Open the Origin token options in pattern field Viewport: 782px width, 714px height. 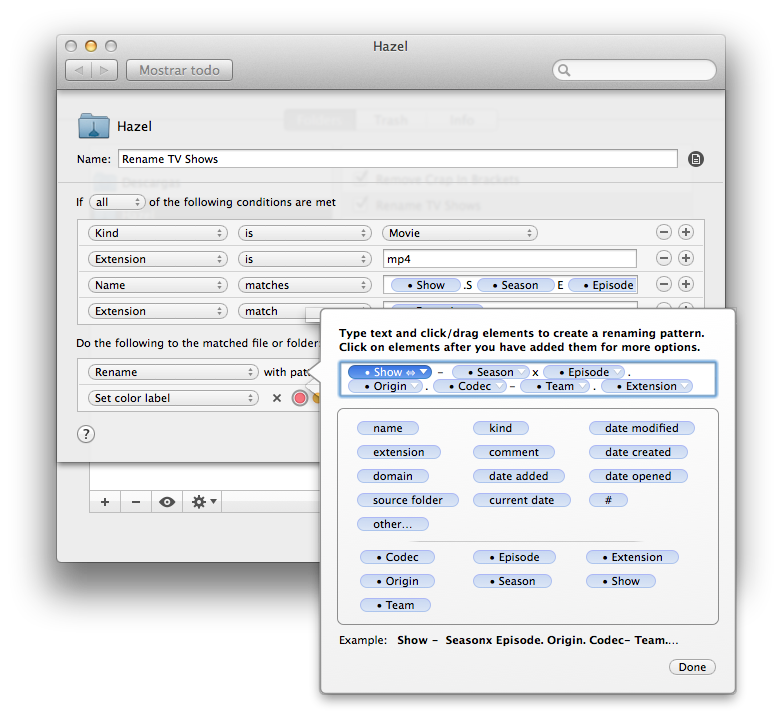tap(415, 386)
